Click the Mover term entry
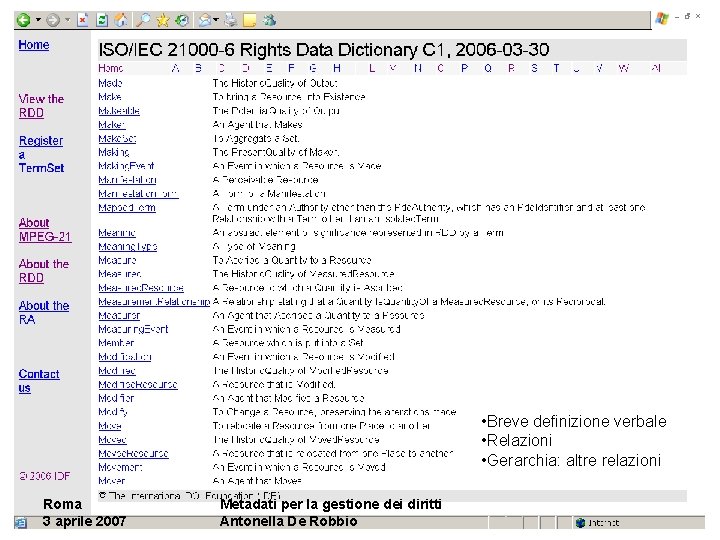 pos(112,481)
